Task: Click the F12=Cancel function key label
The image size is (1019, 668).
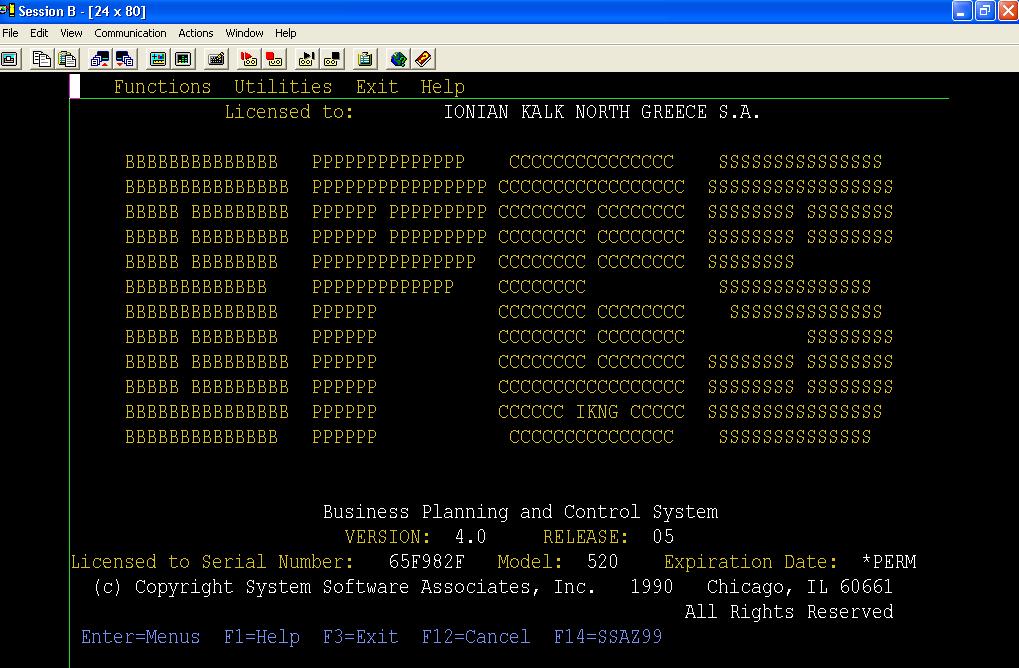Action: point(476,637)
